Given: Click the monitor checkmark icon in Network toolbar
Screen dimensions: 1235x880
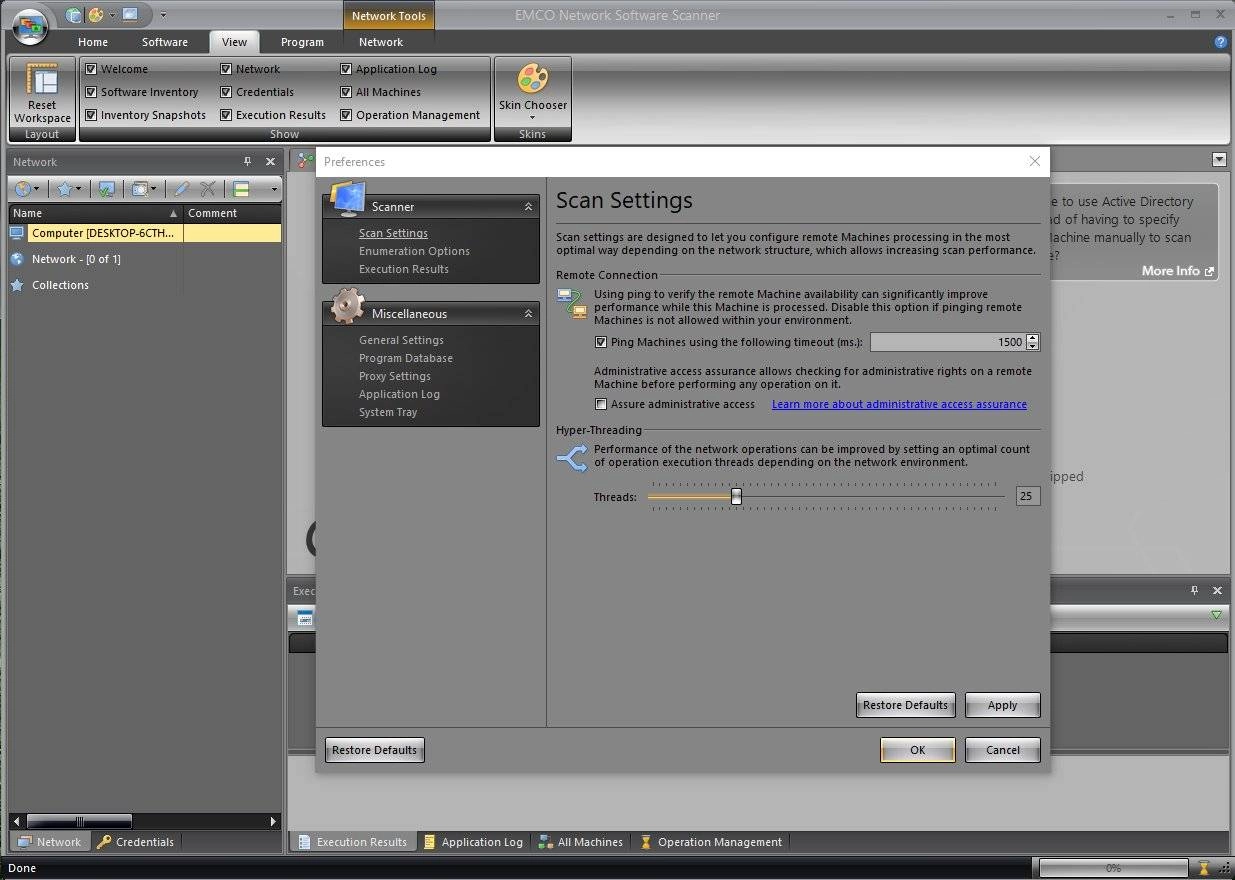Looking at the screenshot, I should [x=106, y=188].
